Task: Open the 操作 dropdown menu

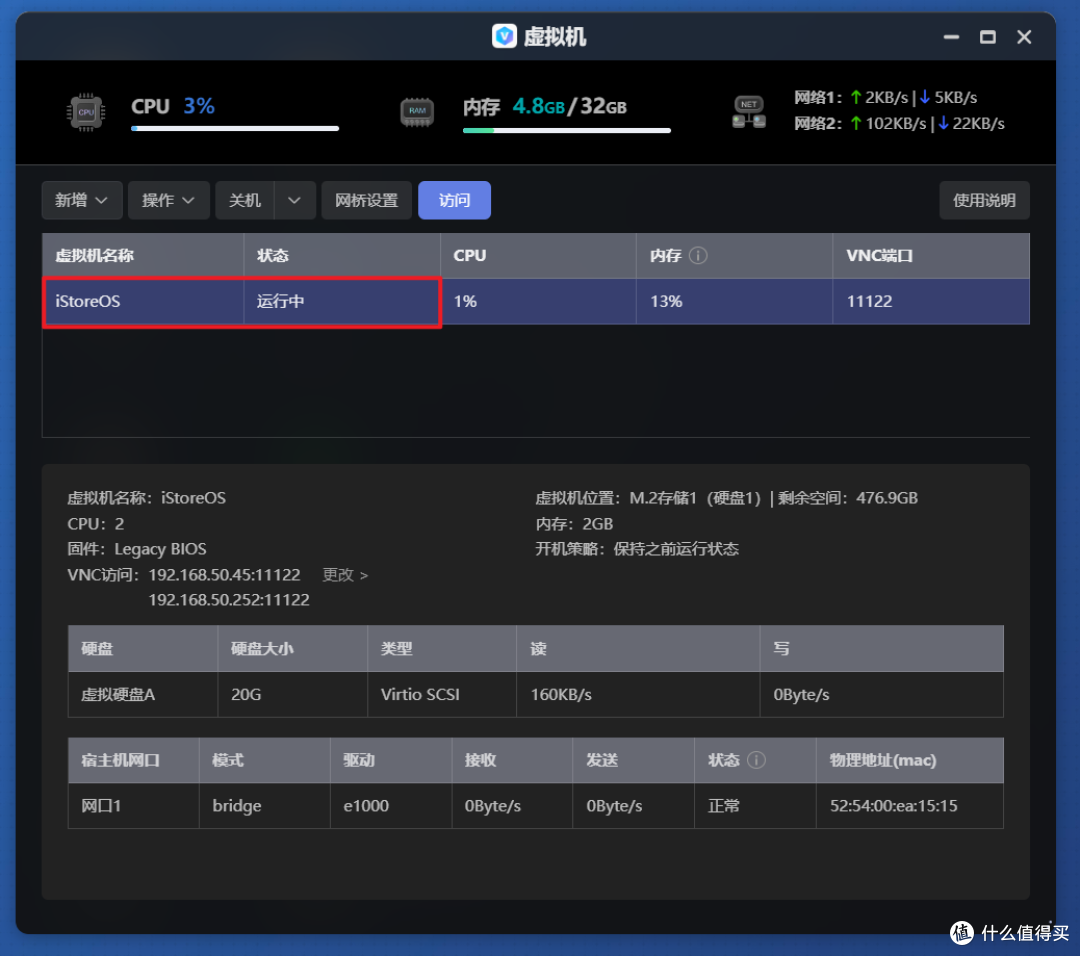Action: (169, 200)
